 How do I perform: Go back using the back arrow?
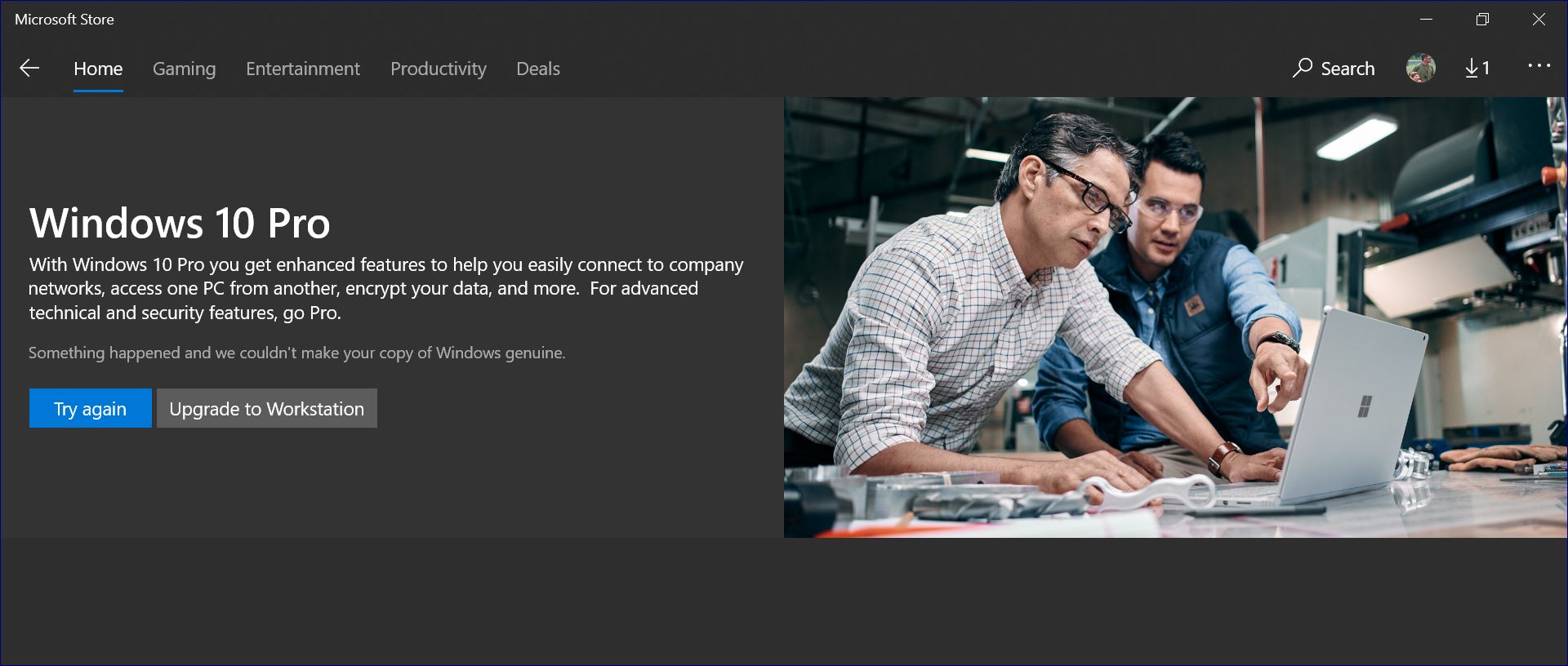29,69
